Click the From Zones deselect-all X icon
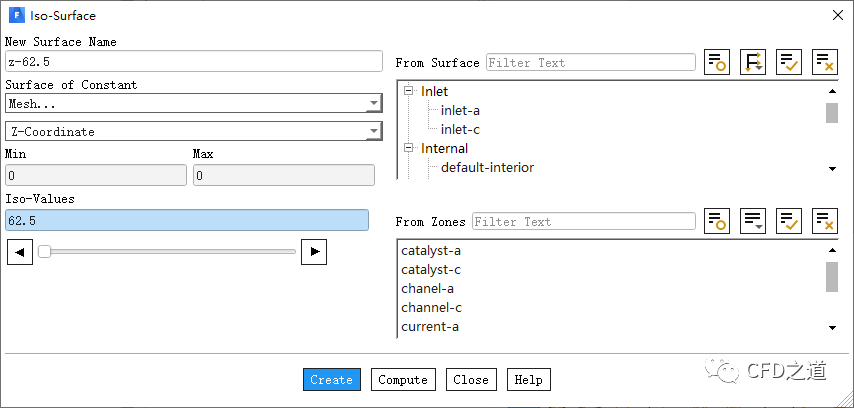 (825, 221)
